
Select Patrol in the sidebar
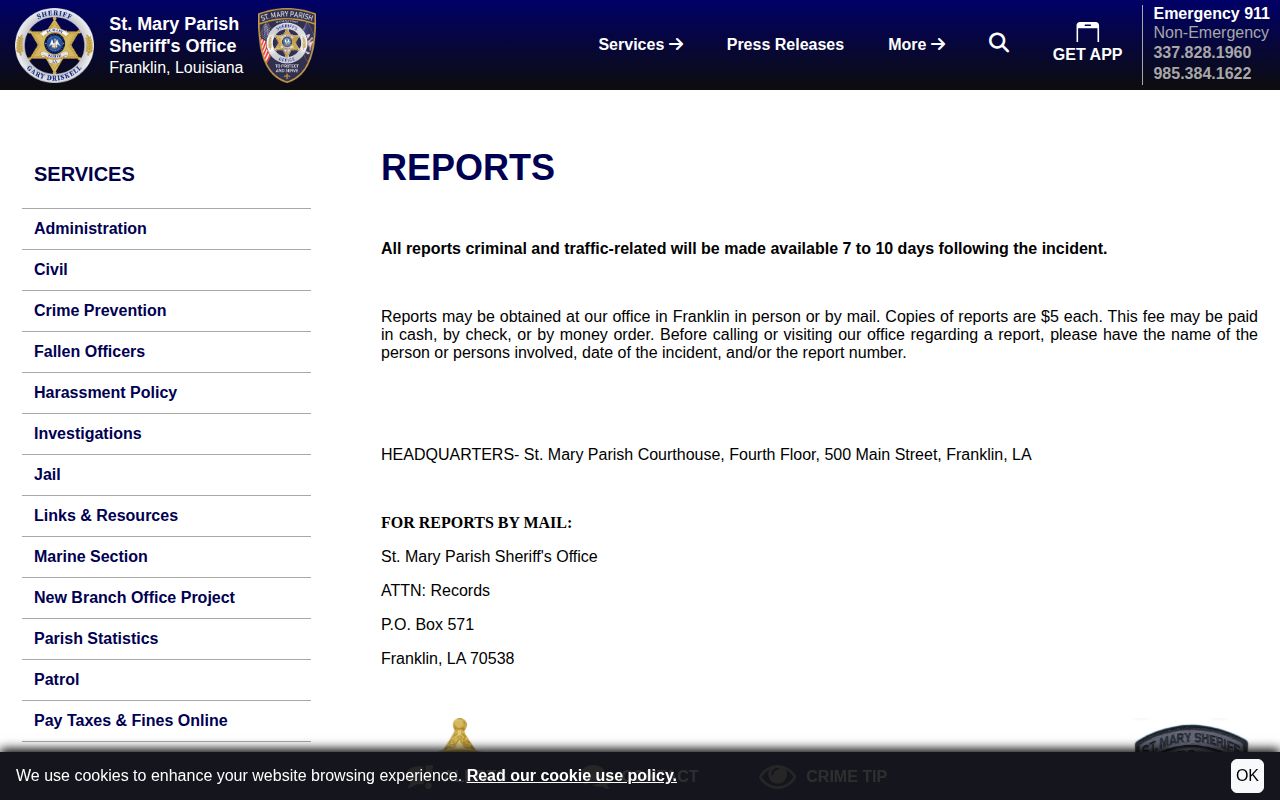click(166, 680)
